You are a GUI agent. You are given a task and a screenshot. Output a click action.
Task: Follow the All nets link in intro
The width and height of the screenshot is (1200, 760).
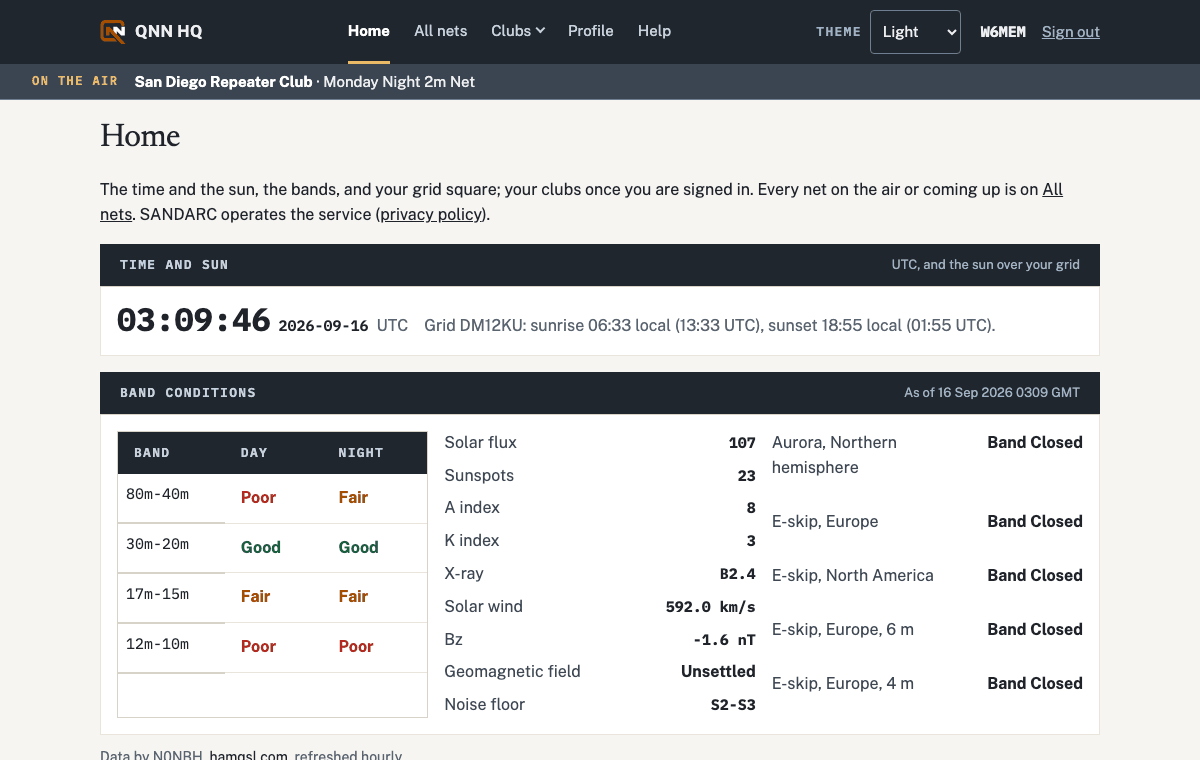tap(1052, 189)
